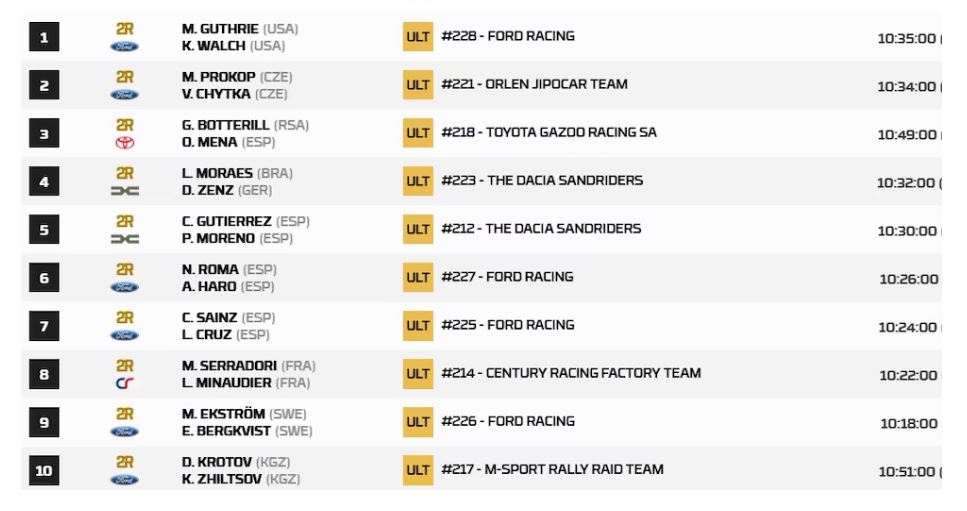Open driver M. Guthrie's name
The width and height of the screenshot is (967, 511).
click(220, 29)
